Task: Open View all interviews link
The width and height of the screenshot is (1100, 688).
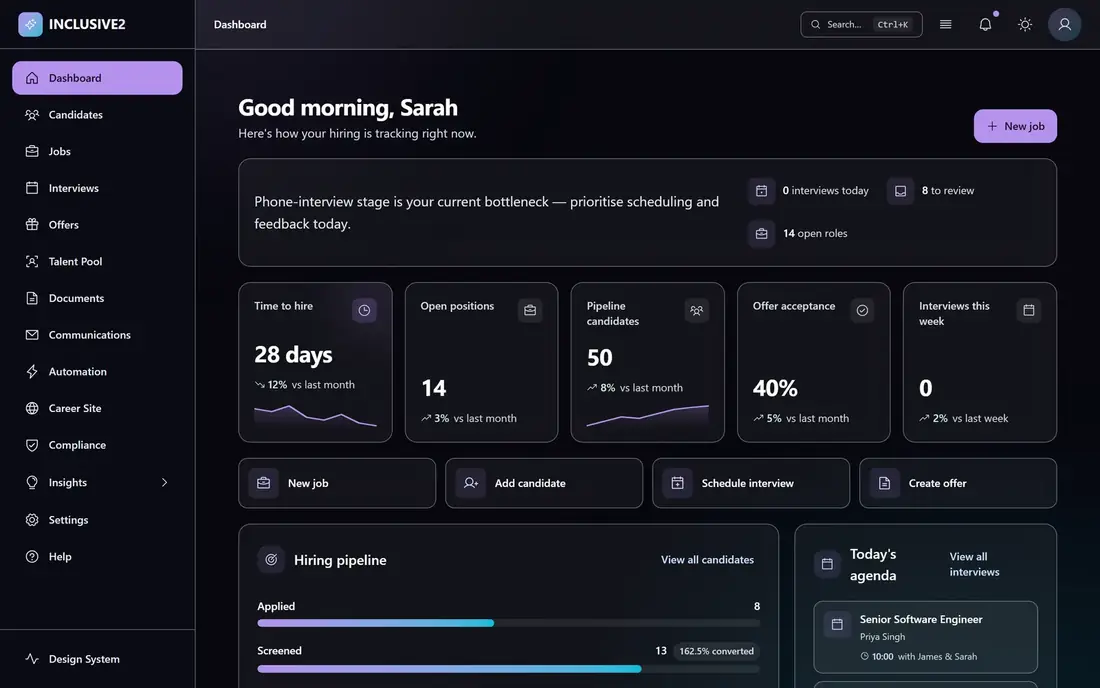Action: click(974, 564)
